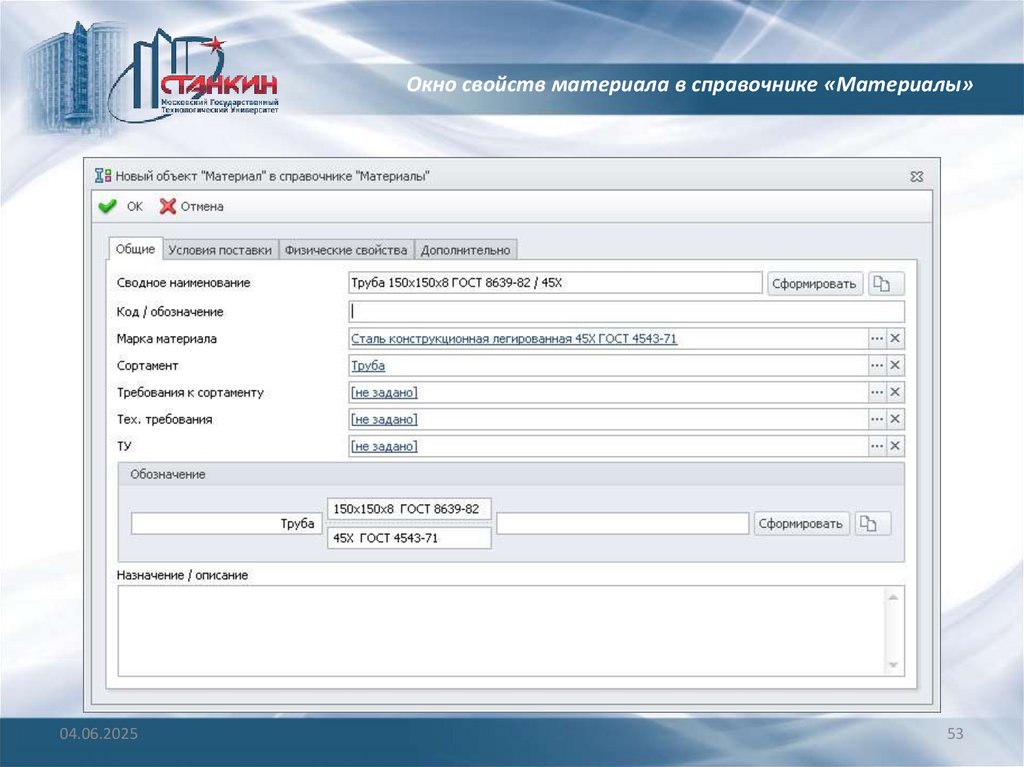Viewport: 1024px width, 767px height.
Task: Open the Сталь конструкционная легированная 45Х link
Action: (x=514, y=338)
